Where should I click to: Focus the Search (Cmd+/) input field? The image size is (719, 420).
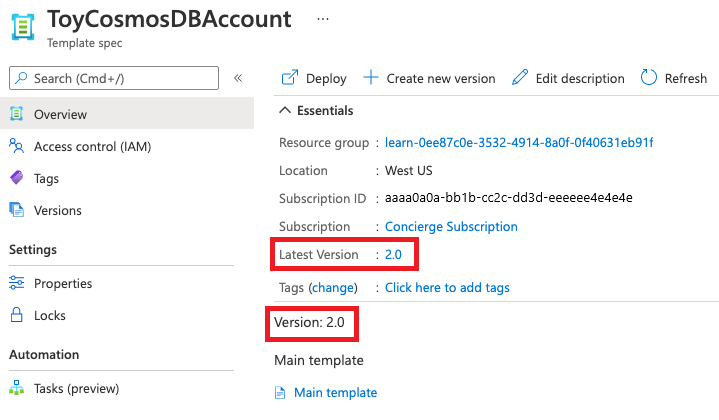(114, 78)
